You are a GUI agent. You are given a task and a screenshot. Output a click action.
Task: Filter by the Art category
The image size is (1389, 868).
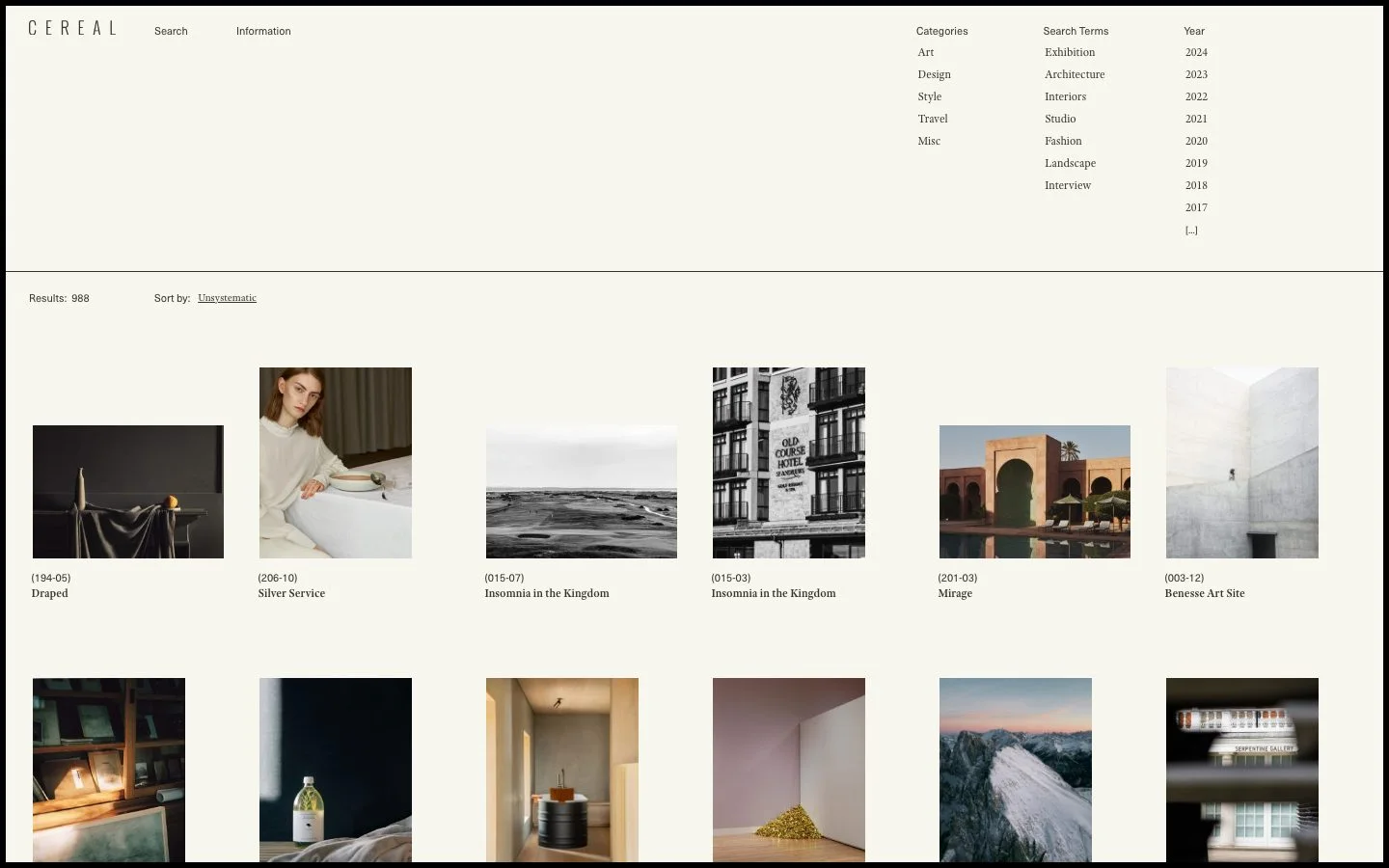(926, 52)
